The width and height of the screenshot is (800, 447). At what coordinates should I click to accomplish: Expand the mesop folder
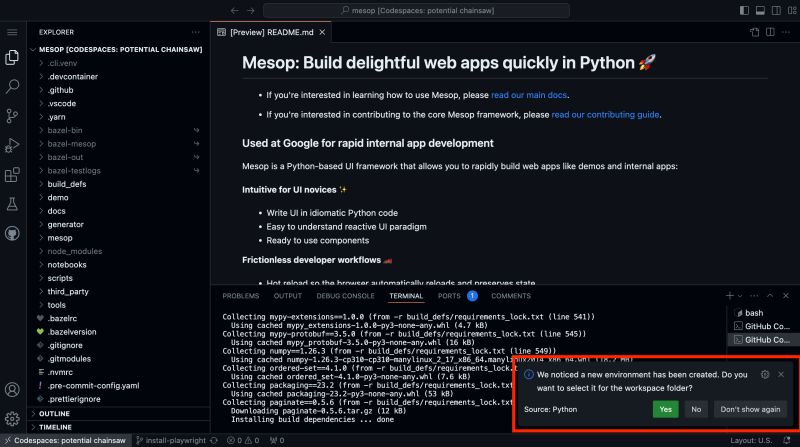coord(118,238)
